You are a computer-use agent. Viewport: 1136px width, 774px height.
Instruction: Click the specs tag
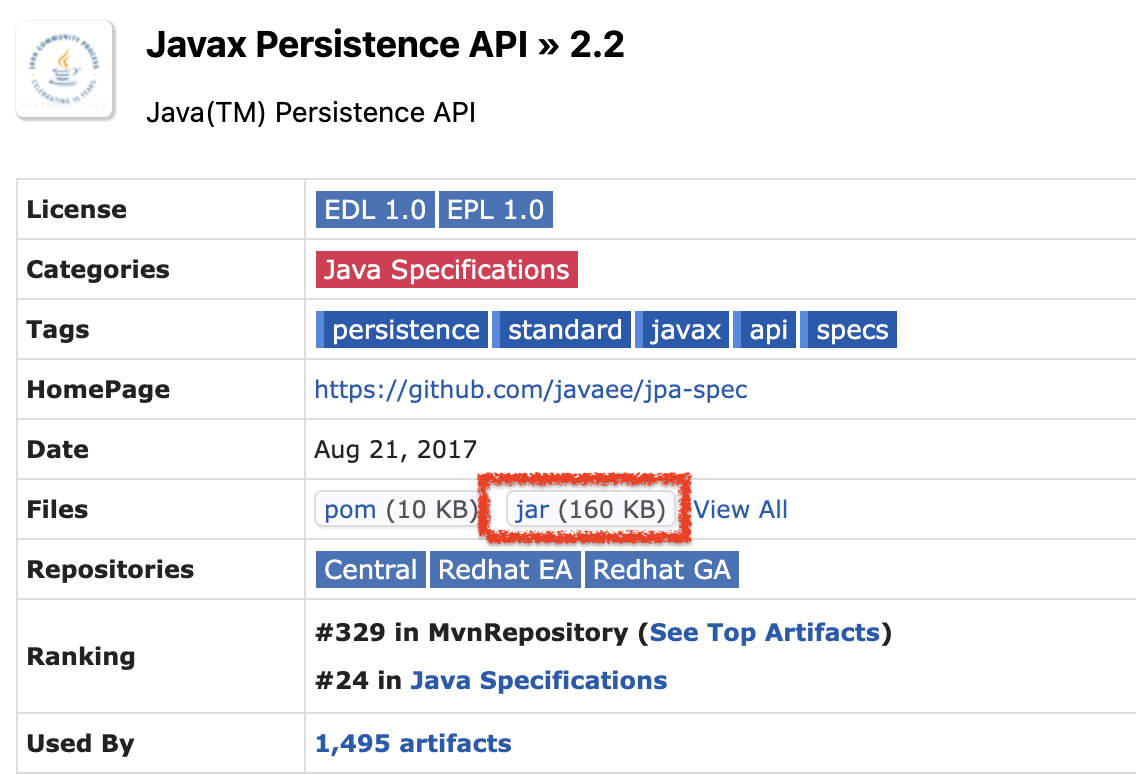(848, 330)
